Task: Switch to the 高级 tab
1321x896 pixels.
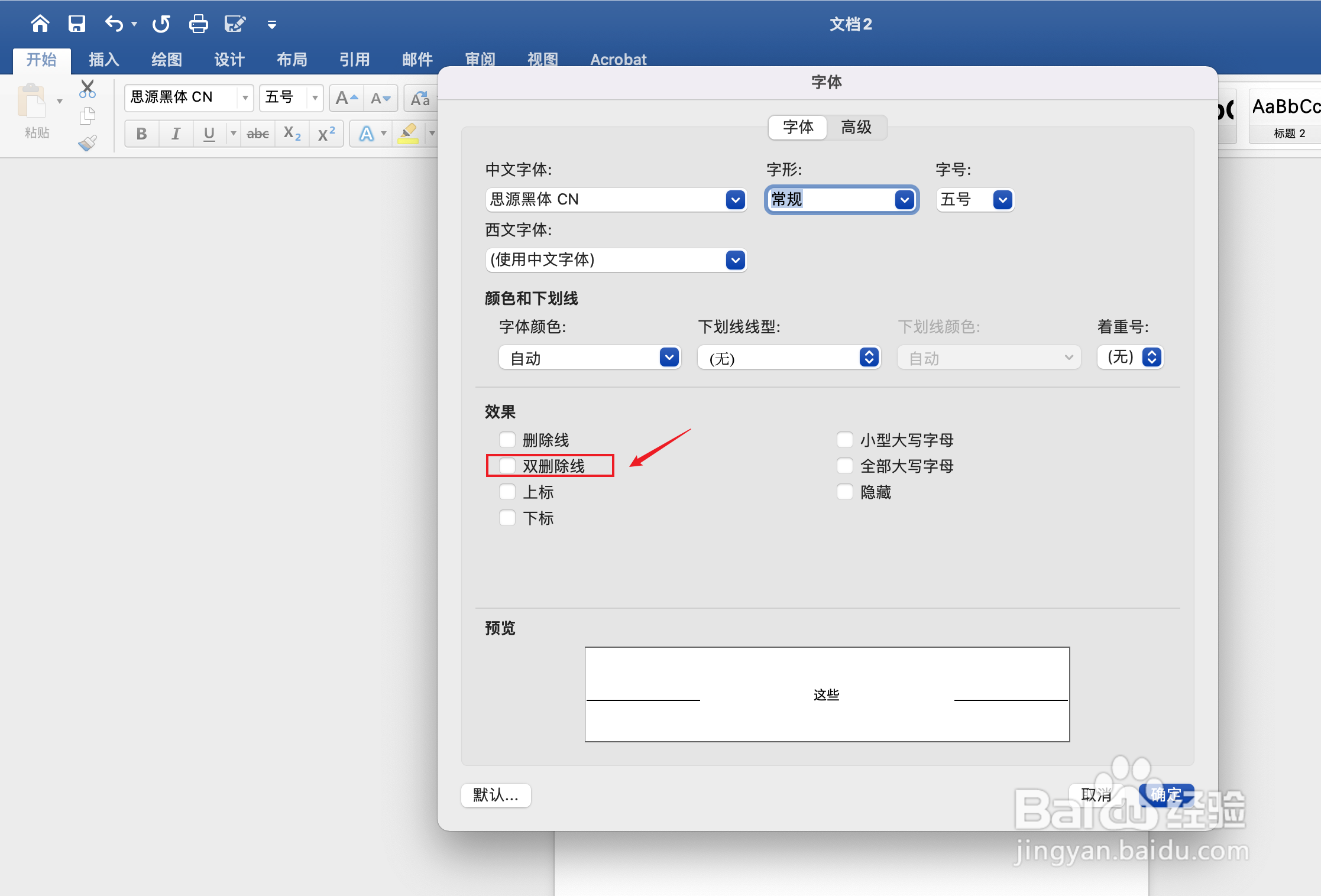Action: 856,127
